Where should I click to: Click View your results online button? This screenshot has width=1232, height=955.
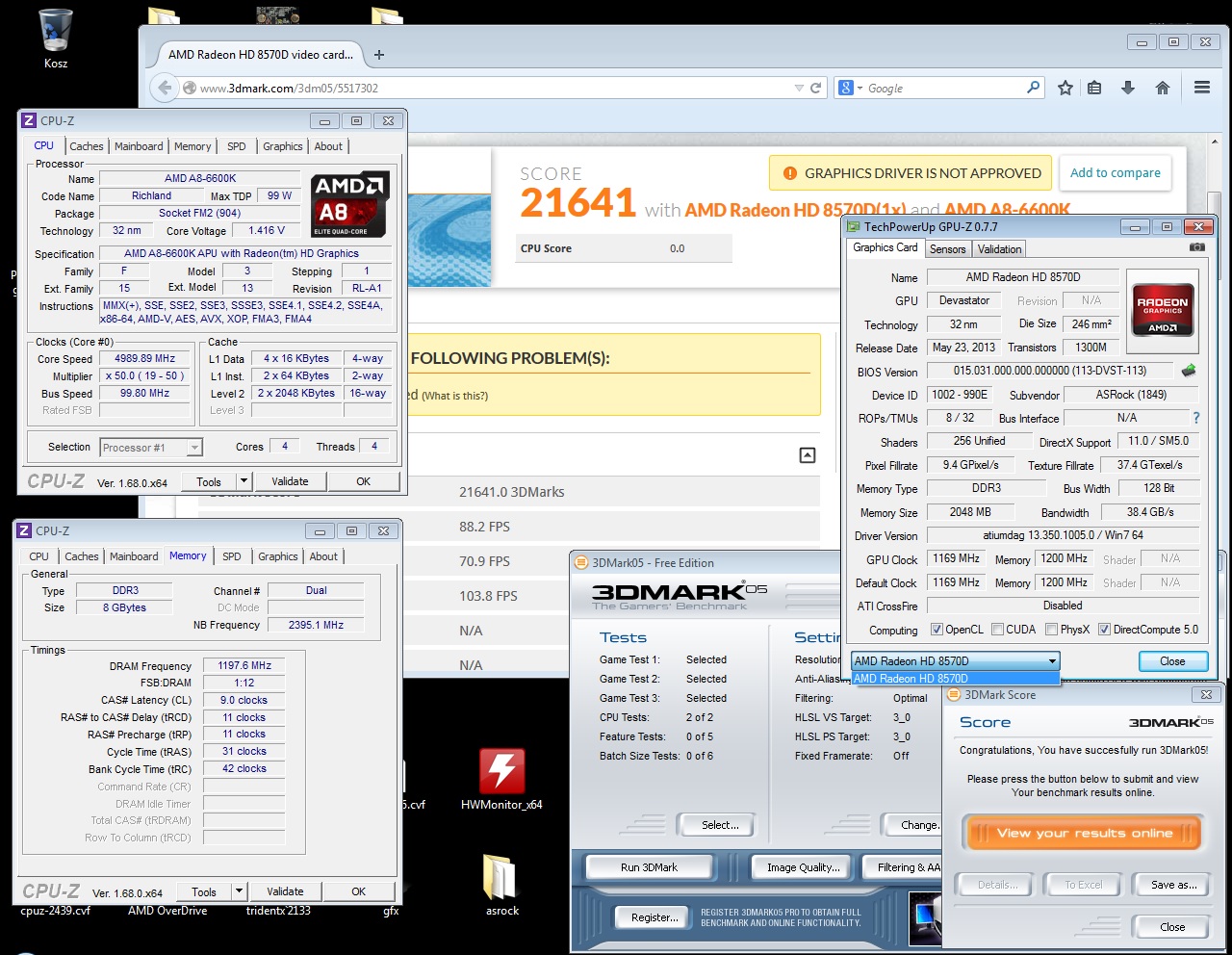pos(1084,833)
